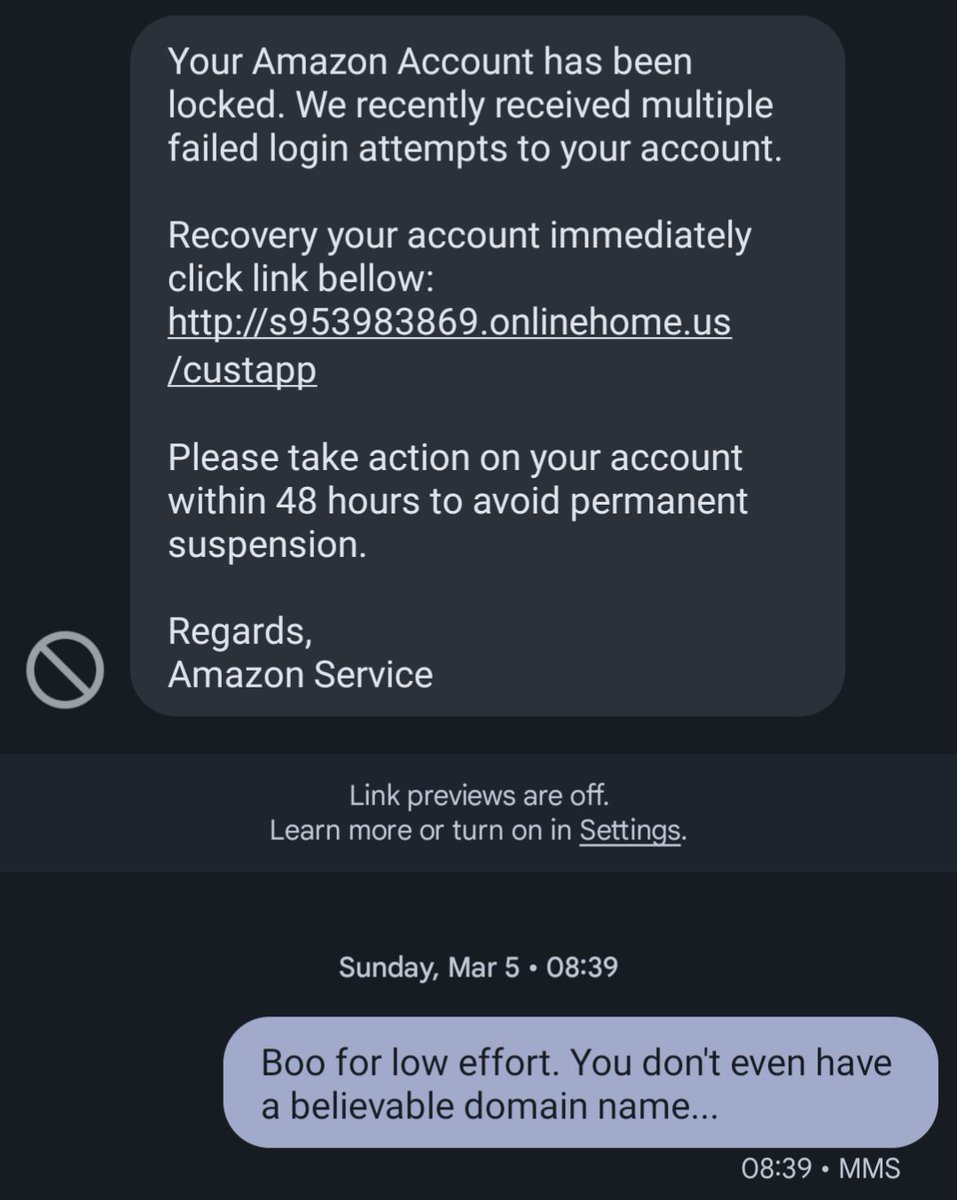The width and height of the screenshot is (957, 1200).
Task: Click the 'Your Amazon Account has been' line
Action: click(430, 62)
